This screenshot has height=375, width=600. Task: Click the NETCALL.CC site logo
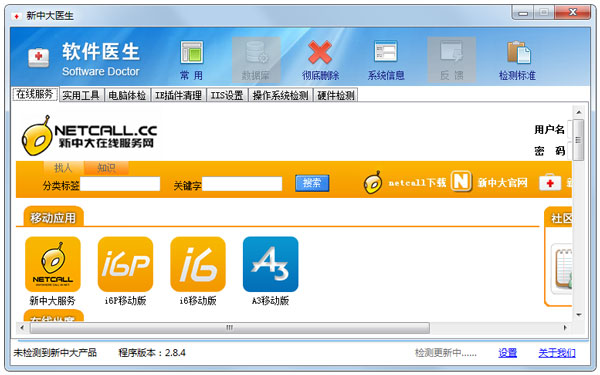pyautogui.click(x=90, y=136)
